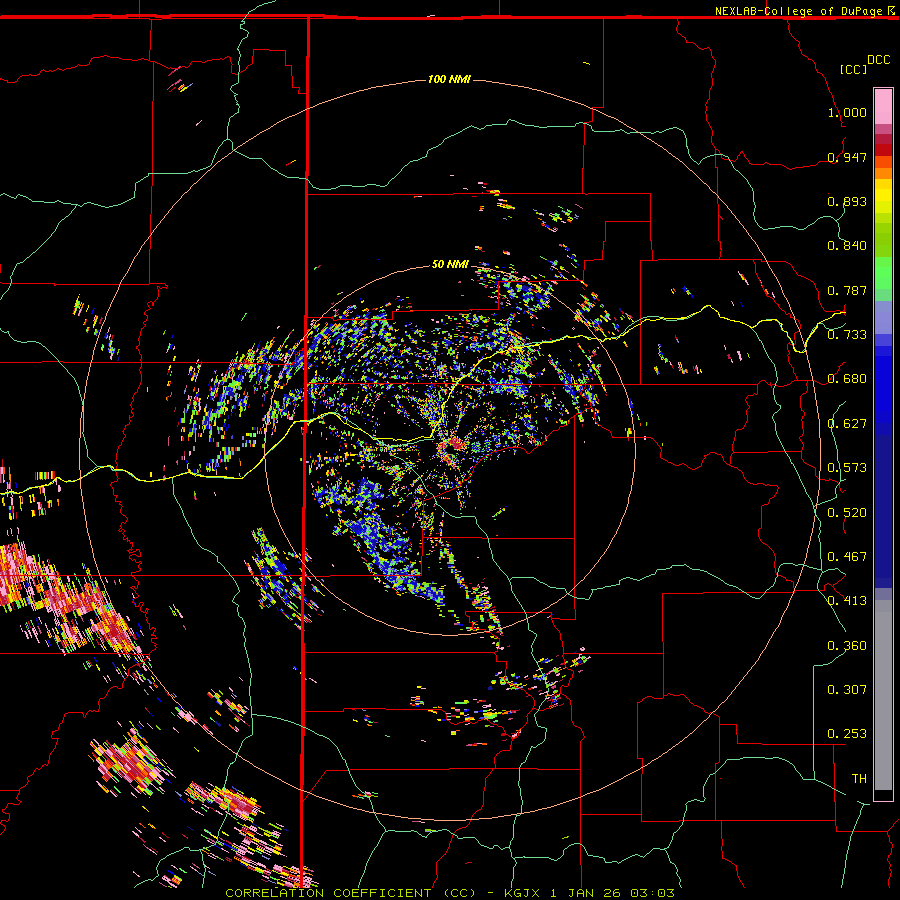
Task: Click the 50 NMI range ring label
Action: [450, 265]
